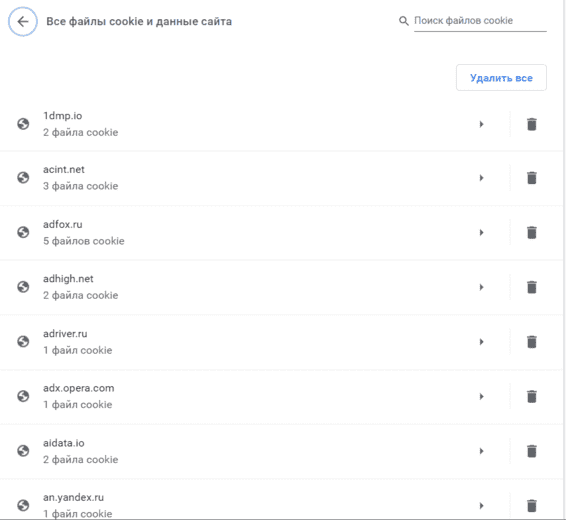Expand adx.opera.com details arrow
Screen dimensions: 566x520
481,396
